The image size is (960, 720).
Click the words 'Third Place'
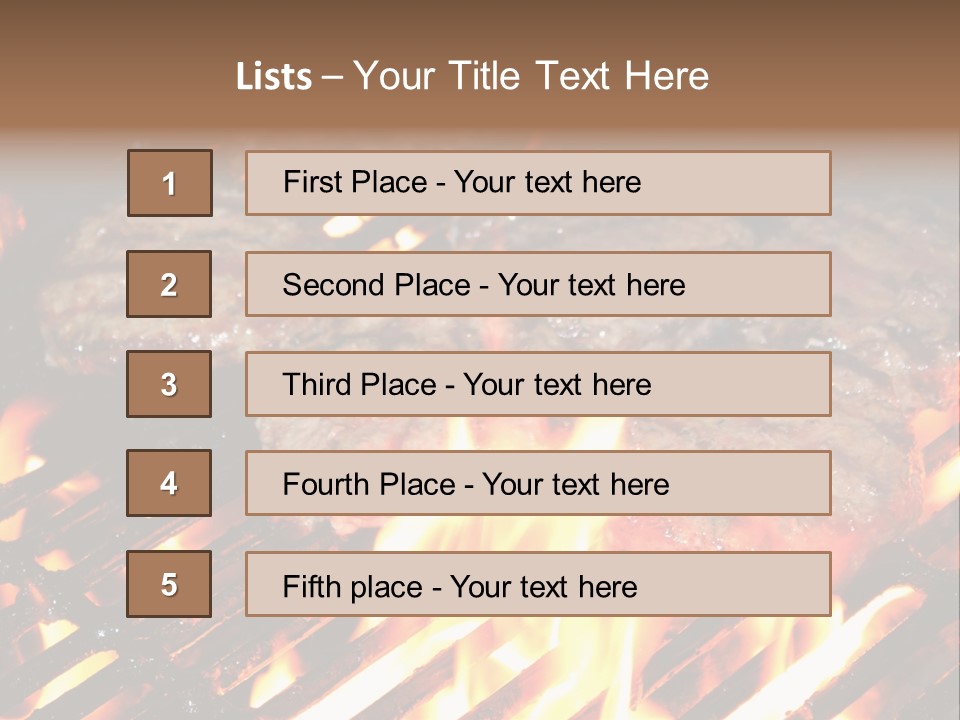(x=359, y=384)
